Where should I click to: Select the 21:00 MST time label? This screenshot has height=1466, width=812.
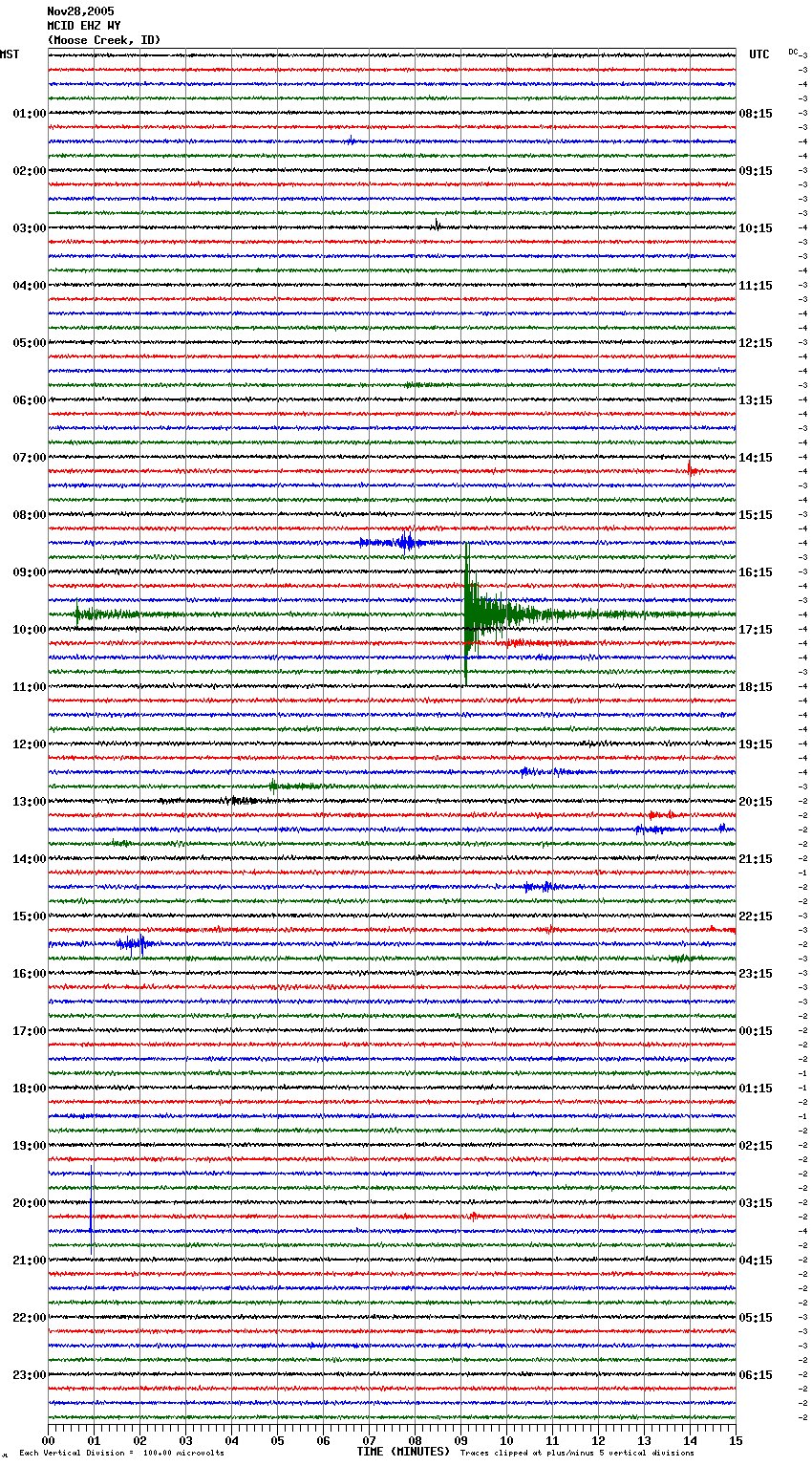coord(30,1261)
